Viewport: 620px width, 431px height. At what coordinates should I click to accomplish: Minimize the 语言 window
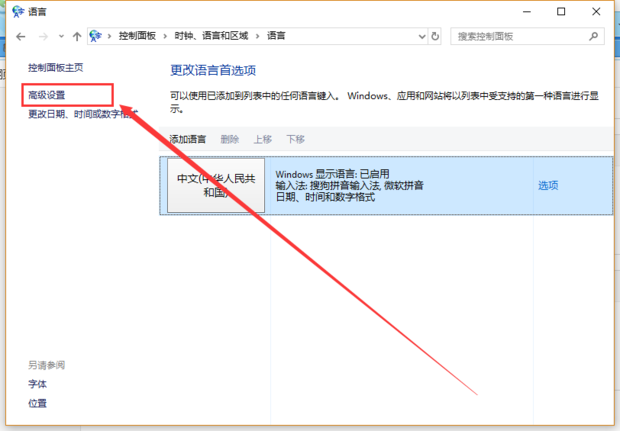point(527,12)
